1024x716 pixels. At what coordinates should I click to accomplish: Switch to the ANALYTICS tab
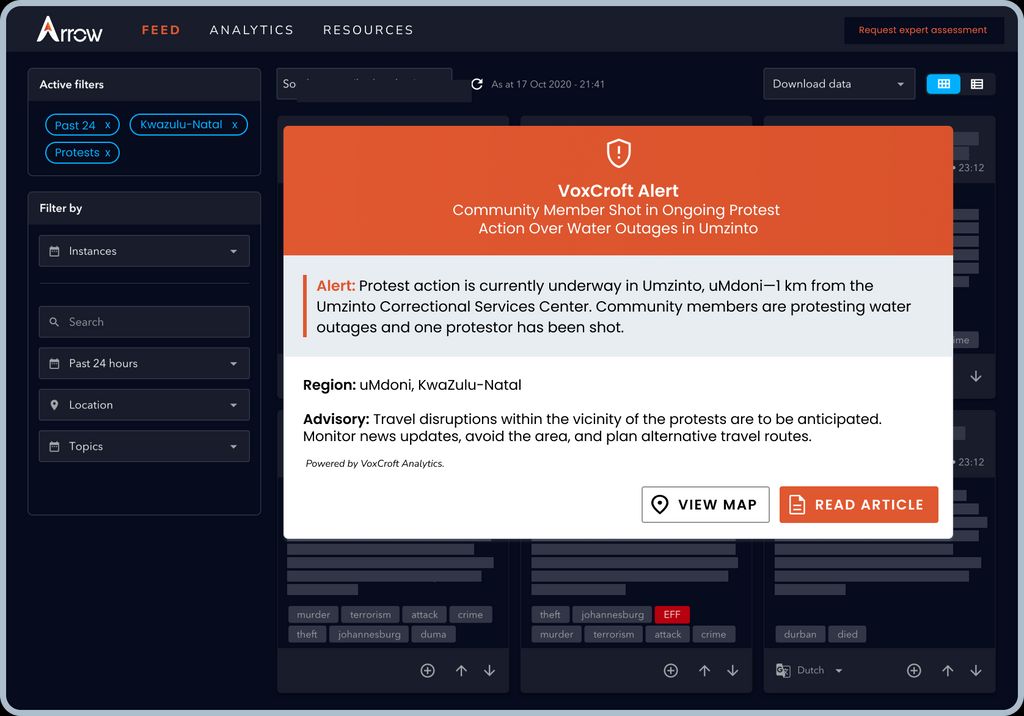[251, 30]
